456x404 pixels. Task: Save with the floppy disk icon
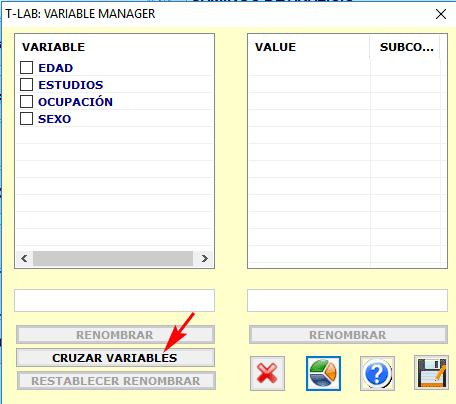click(x=431, y=373)
